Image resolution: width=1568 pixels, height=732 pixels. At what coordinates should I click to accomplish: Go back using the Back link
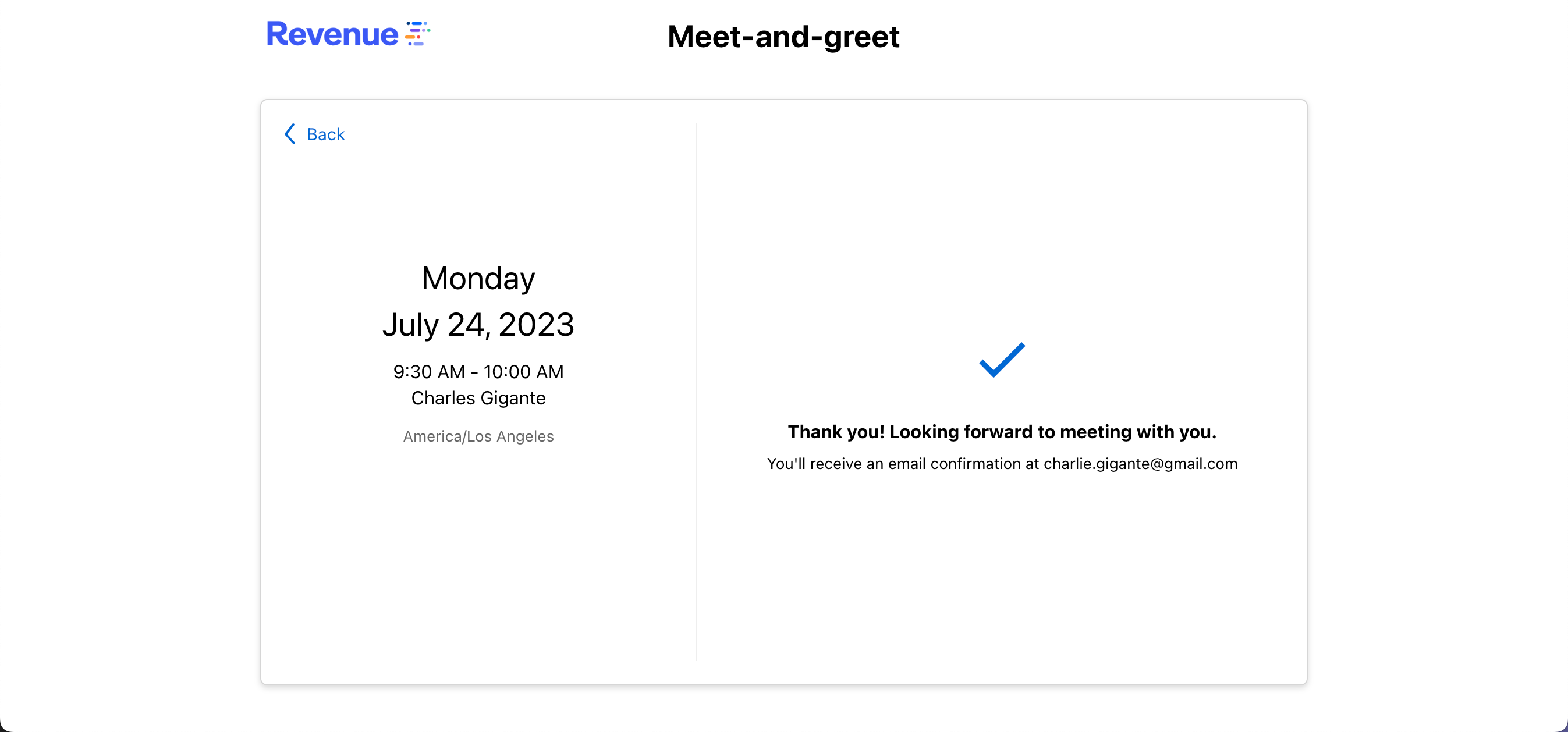(x=326, y=134)
